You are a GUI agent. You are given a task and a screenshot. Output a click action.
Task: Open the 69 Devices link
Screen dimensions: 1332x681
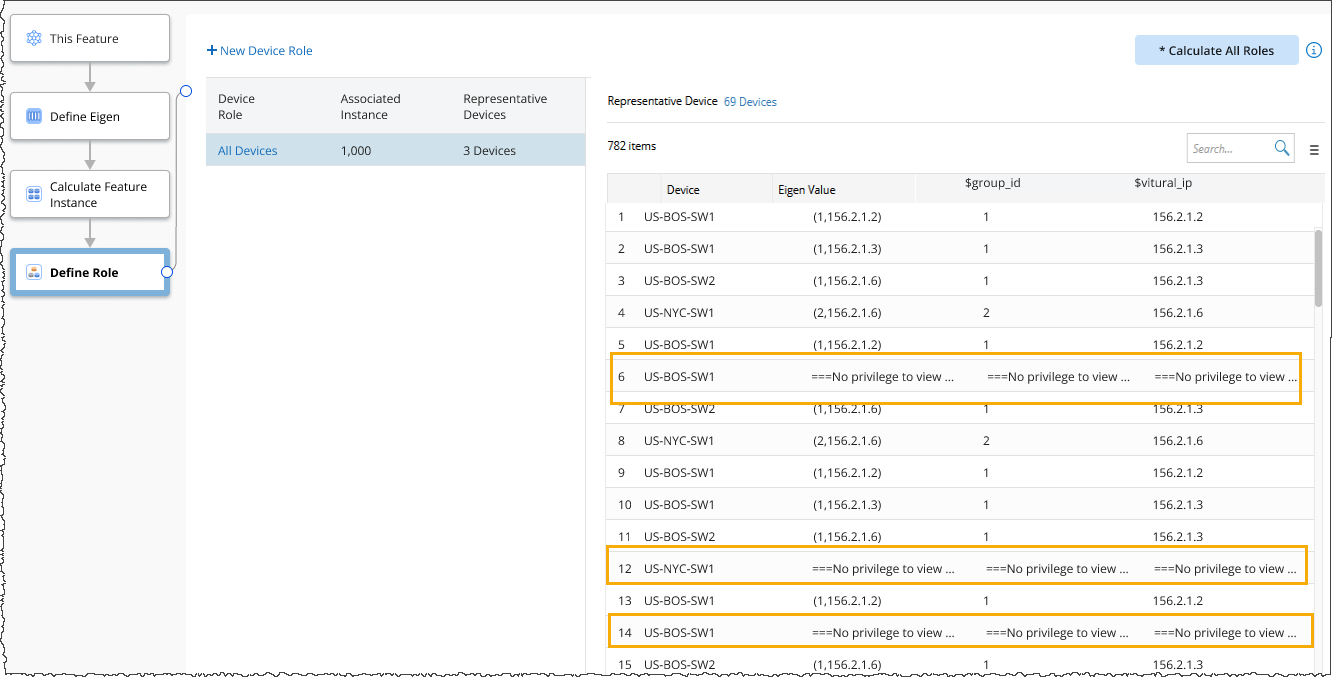tap(750, 102)
